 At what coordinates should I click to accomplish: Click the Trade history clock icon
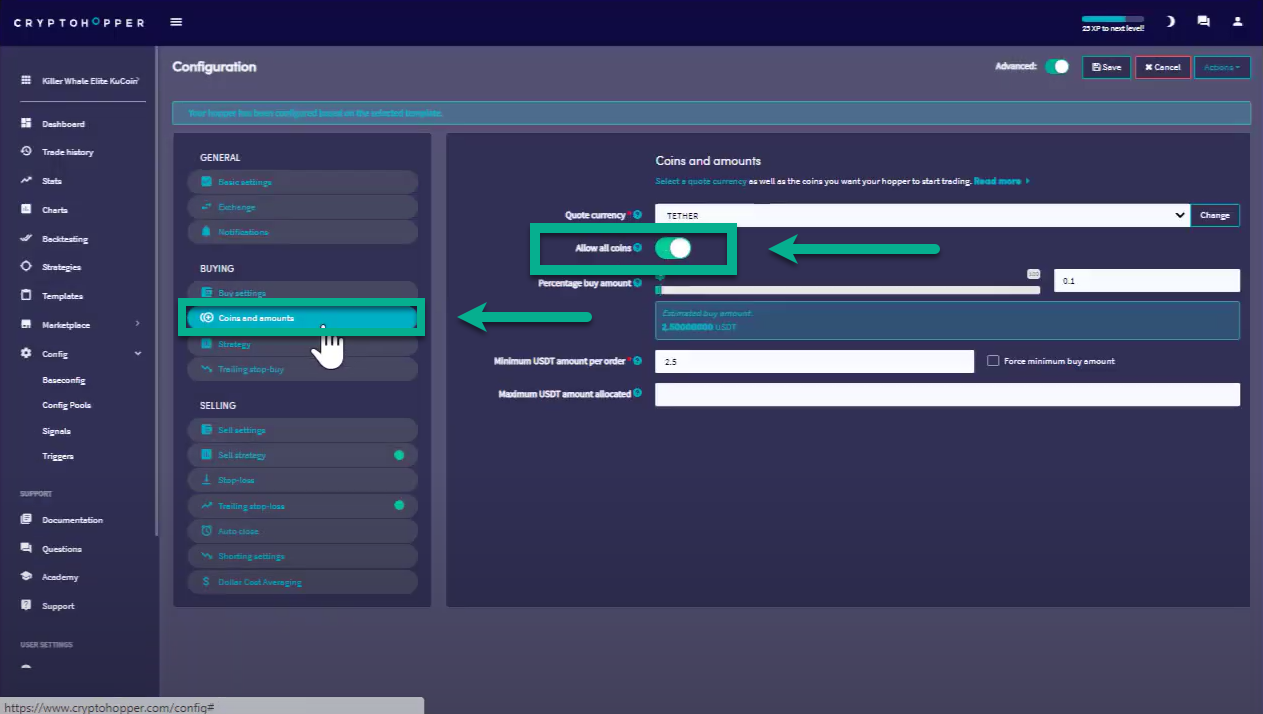tap(26, 152)
